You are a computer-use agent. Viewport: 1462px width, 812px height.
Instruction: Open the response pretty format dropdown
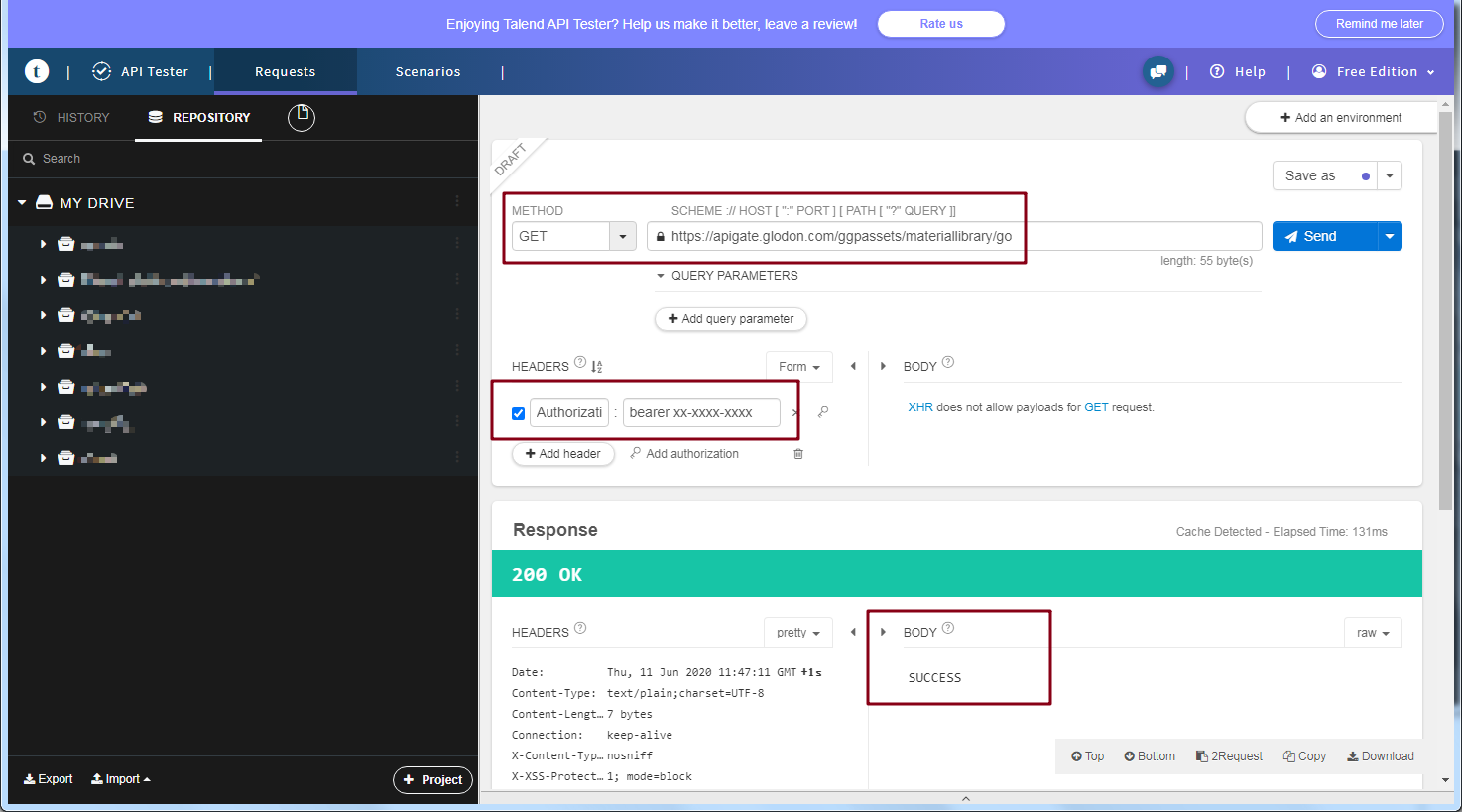(797, 633)
